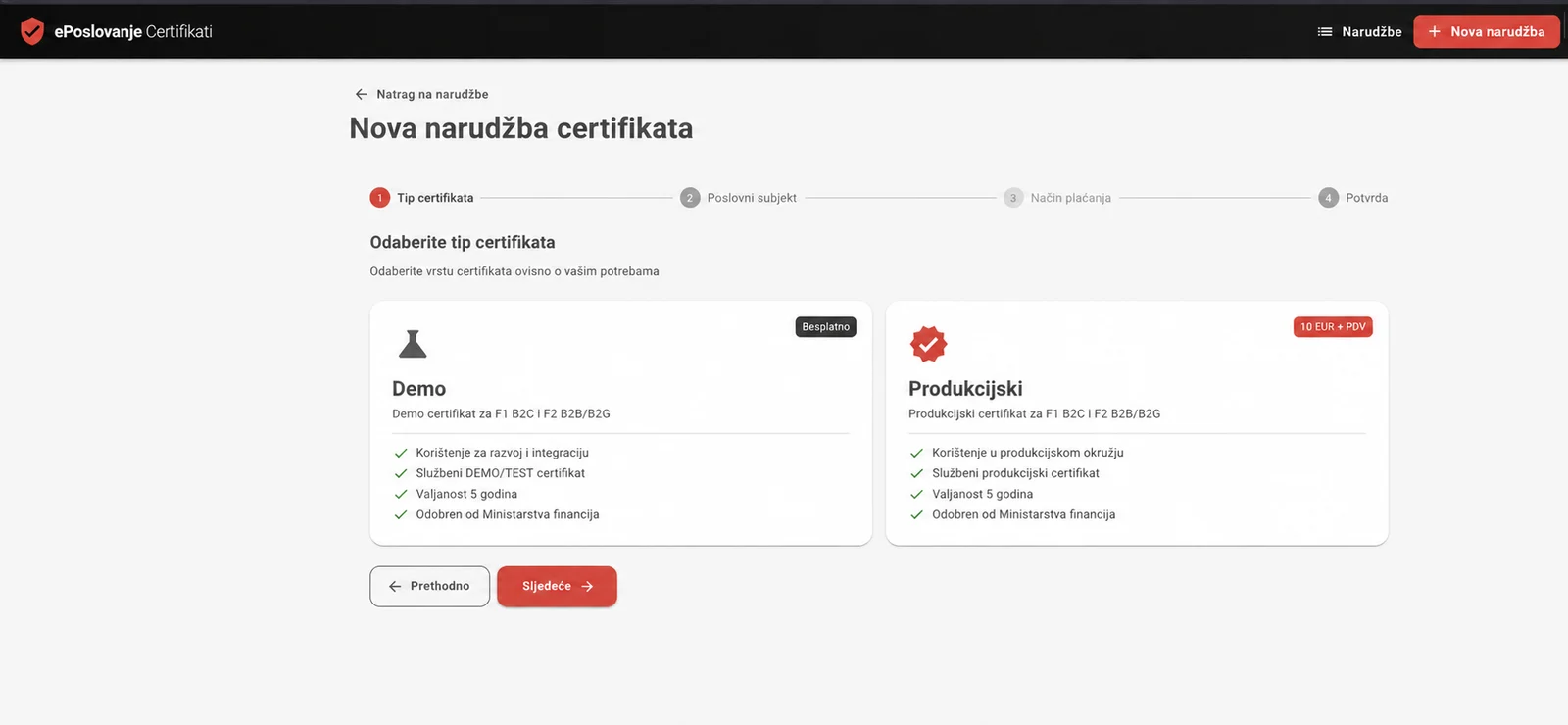Image resolution: width=1568 pixels, height=725 pixels.
Task: Click the Demo flask icon
Action: [413, 344]
